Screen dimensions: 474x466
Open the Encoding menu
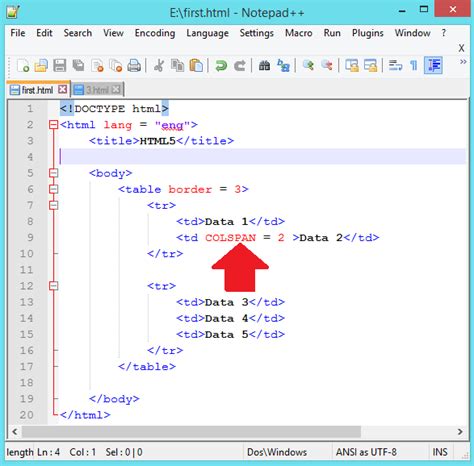[155, 33]
